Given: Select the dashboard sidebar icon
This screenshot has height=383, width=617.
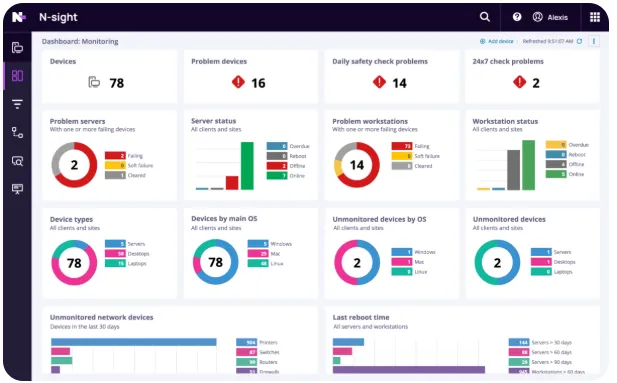Looking at the screenshot, I should point(17,76).
